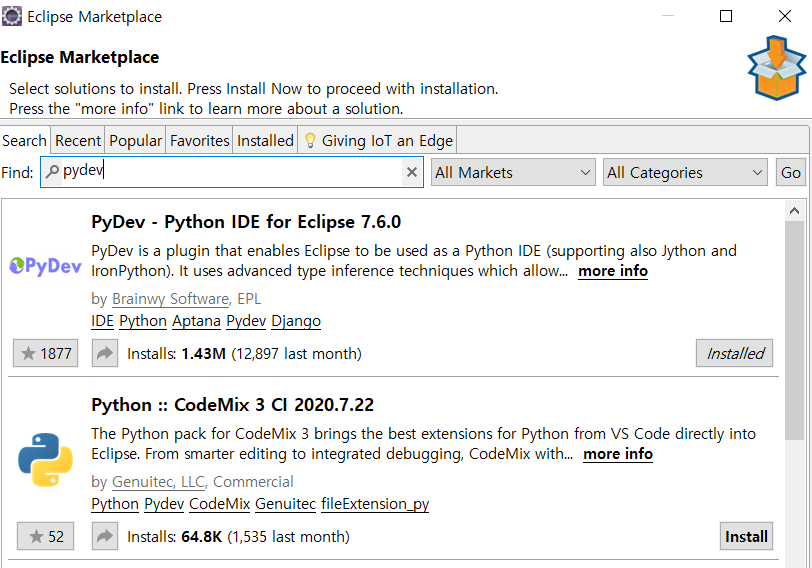Click Python :: CodeMix 3 CI title
The height and width of the screenshot is (568, 812).
click(233, 404)
